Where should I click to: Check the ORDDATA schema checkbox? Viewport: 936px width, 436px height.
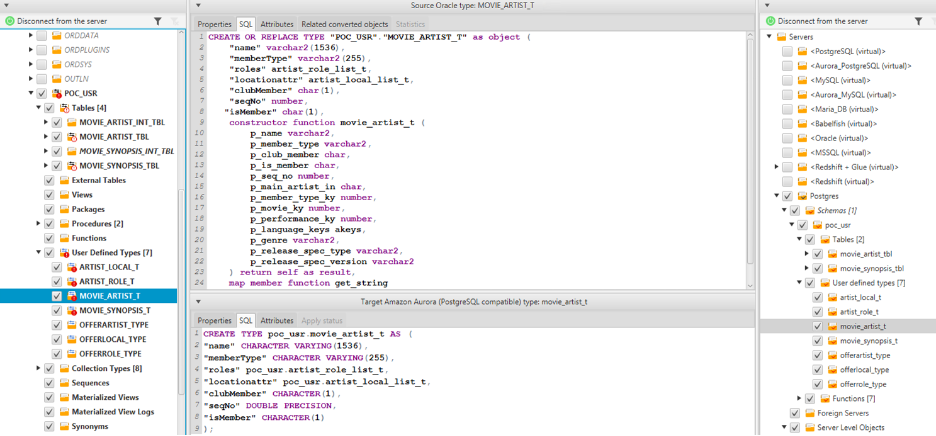pos(42,36)
